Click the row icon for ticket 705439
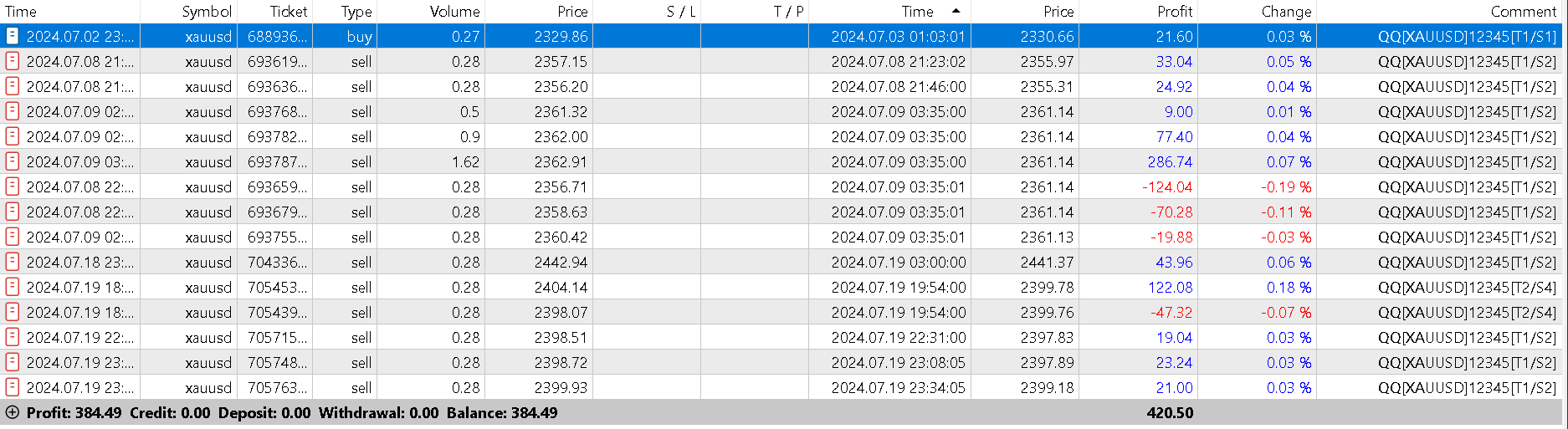Image resolution: width=1568 pixels, height=429 pixels. click(x=13, y=312)
